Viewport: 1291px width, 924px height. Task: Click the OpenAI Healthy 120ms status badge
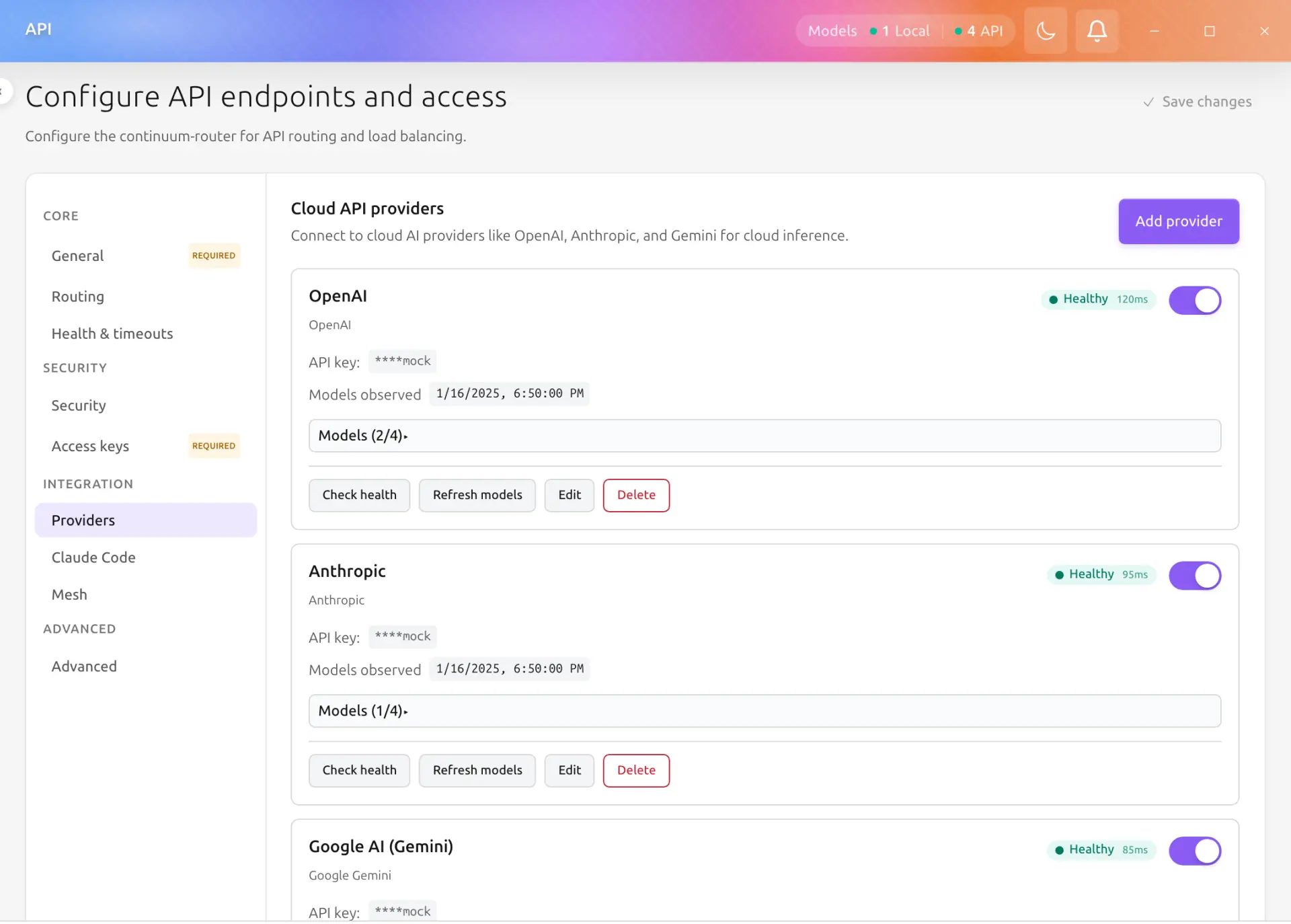click(1099, 299)
